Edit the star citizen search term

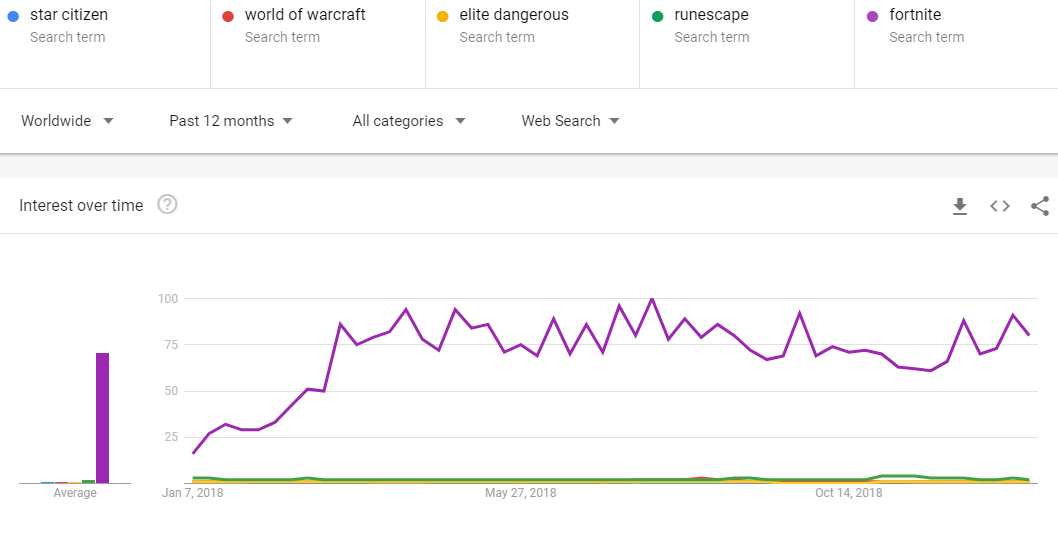coord(105,44)
